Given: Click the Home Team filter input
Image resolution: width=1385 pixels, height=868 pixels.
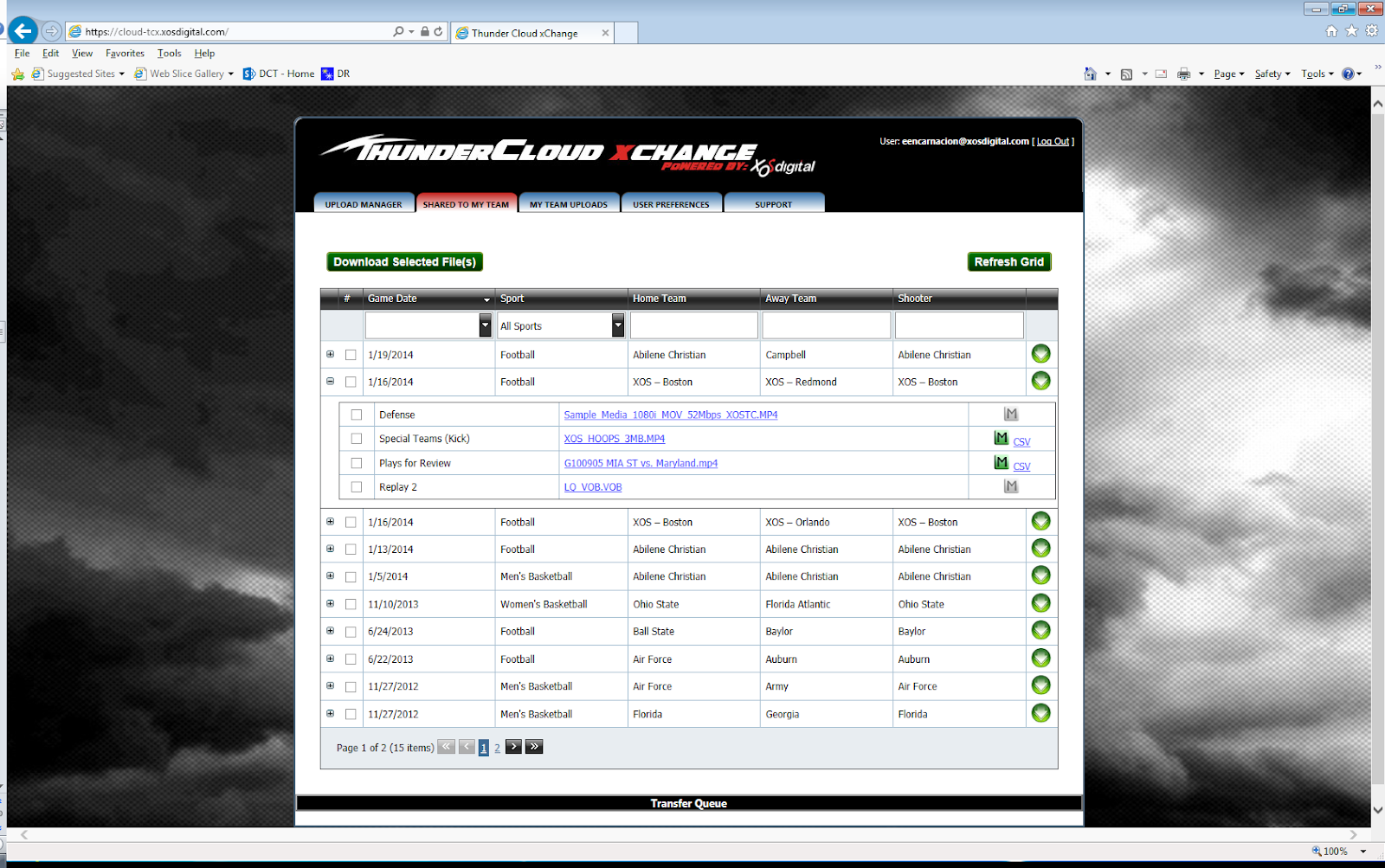Looking at the screenshot, I should (x=694, y=325).
